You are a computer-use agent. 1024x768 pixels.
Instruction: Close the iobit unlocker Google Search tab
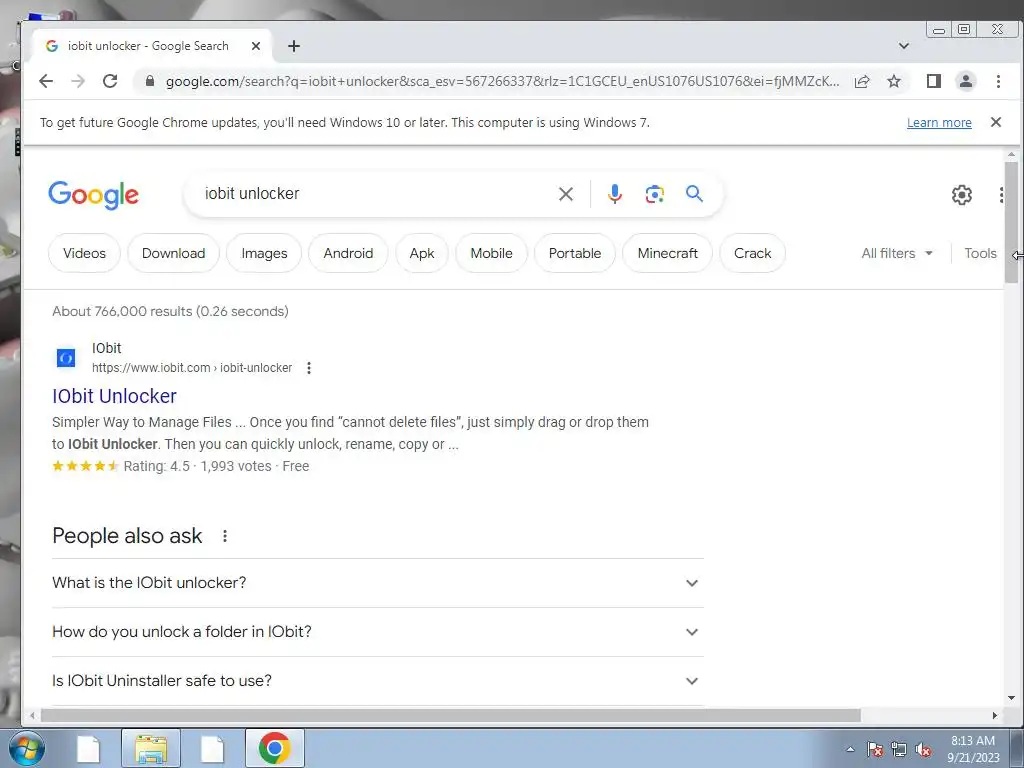pos(256,46)
